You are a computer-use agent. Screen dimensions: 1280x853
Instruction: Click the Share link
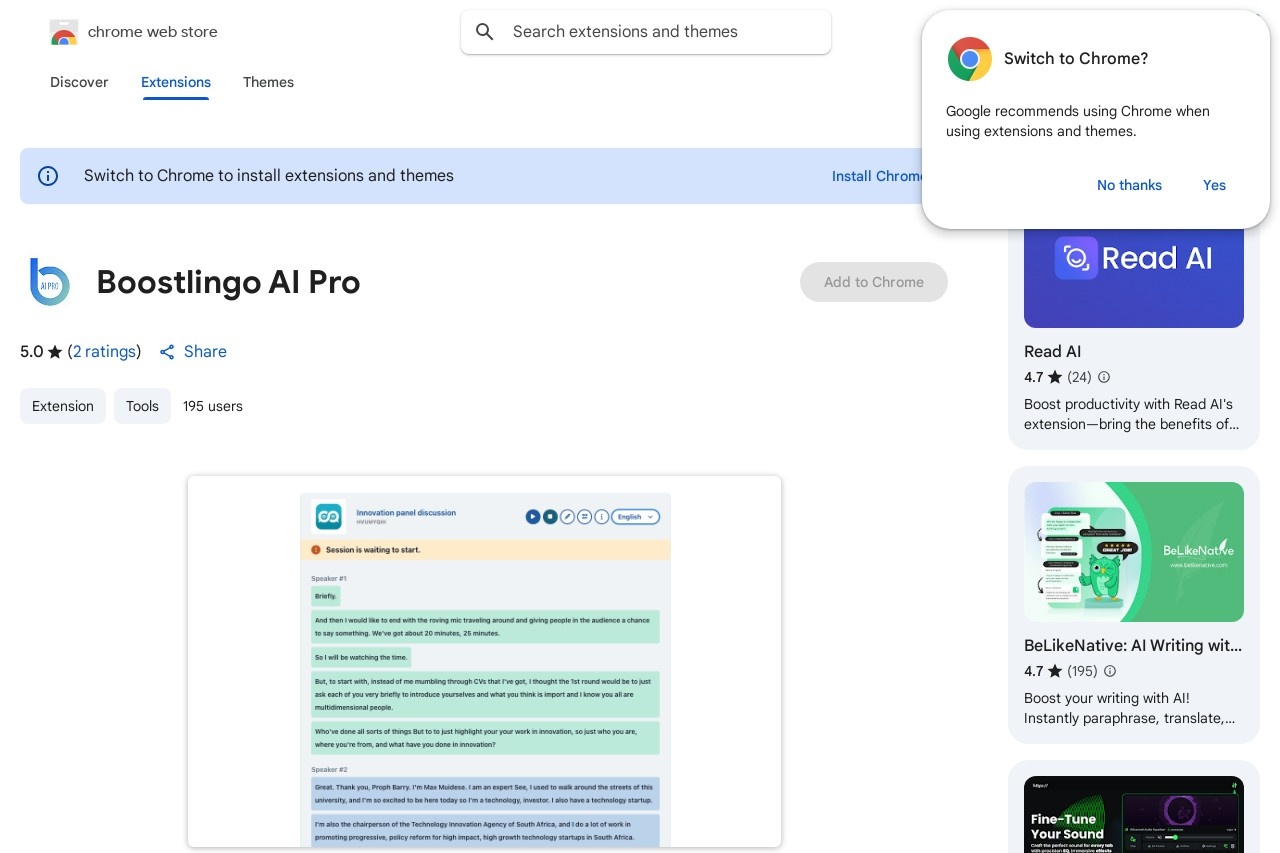point(205,352)
